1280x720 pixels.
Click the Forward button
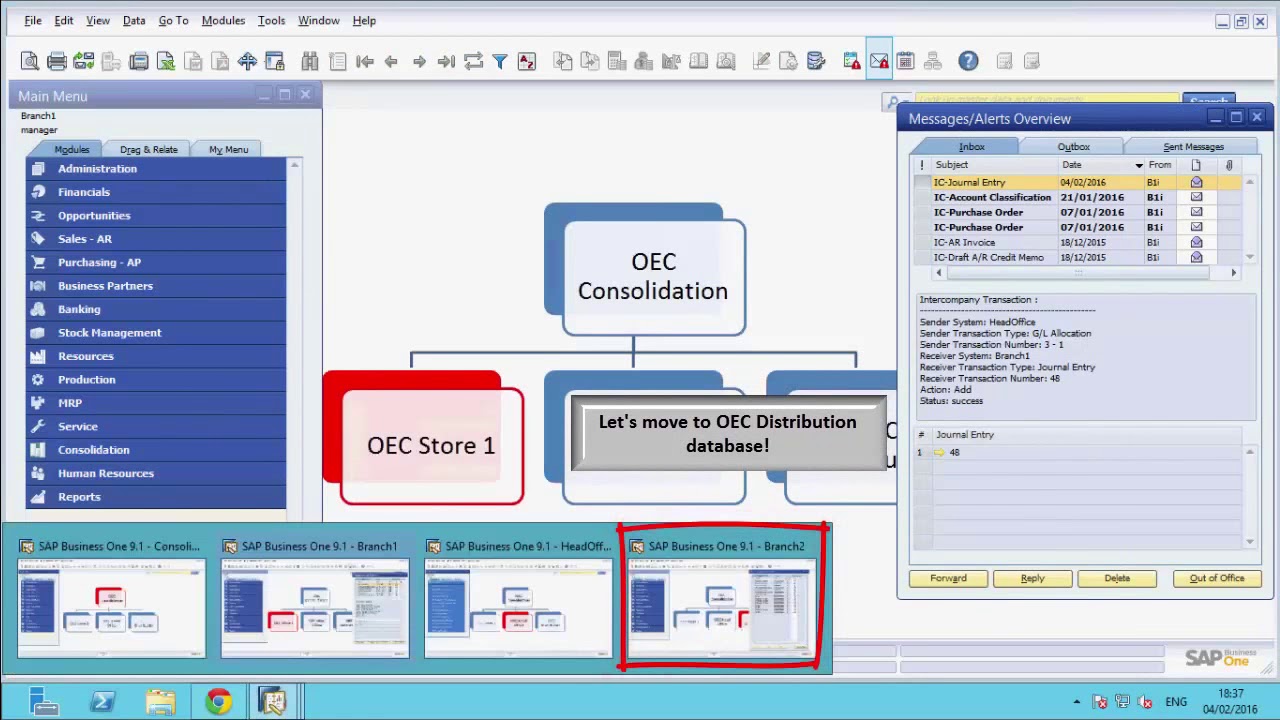948,578
